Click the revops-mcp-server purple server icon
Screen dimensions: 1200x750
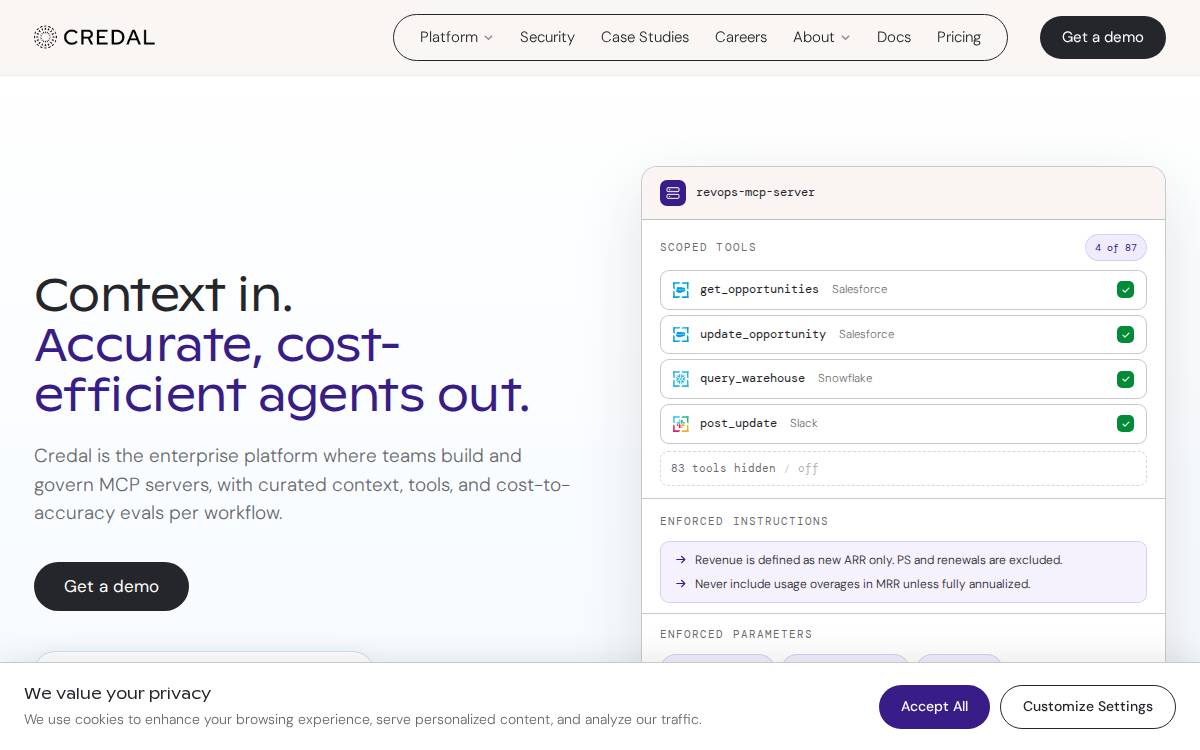[673, 193]
